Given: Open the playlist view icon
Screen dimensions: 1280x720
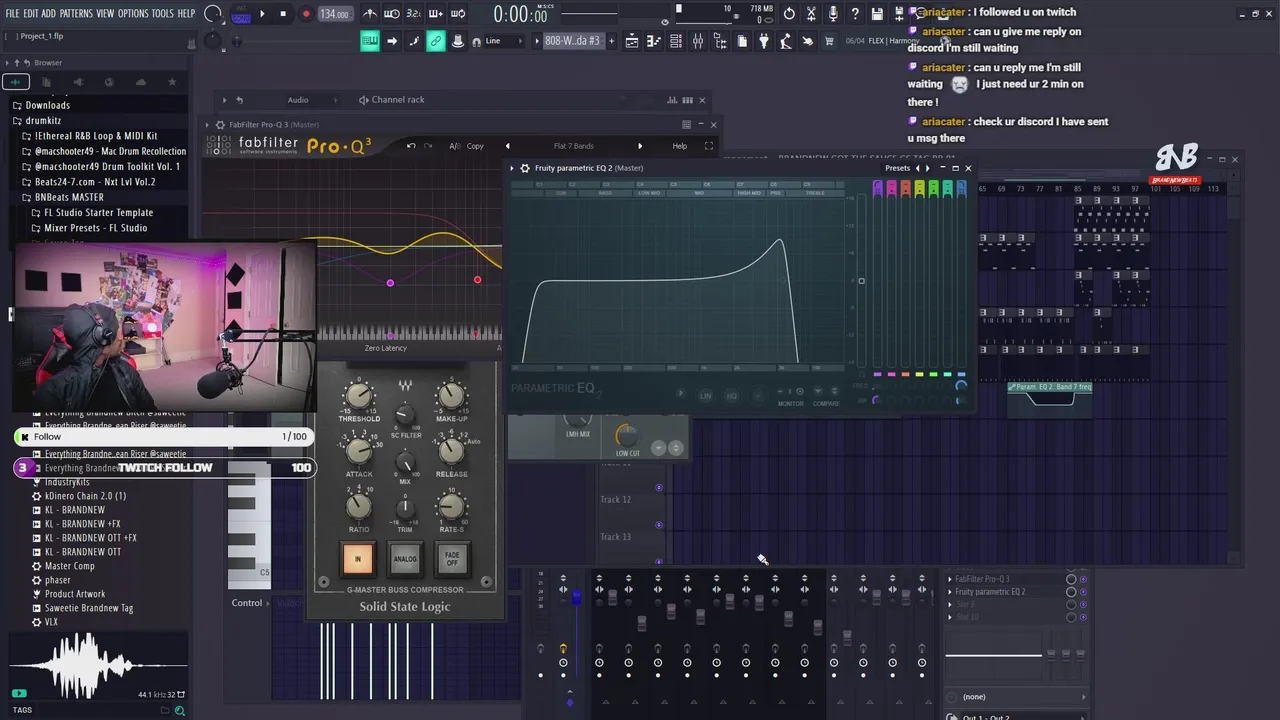Looking at the screenshot, I should [632, 41].
